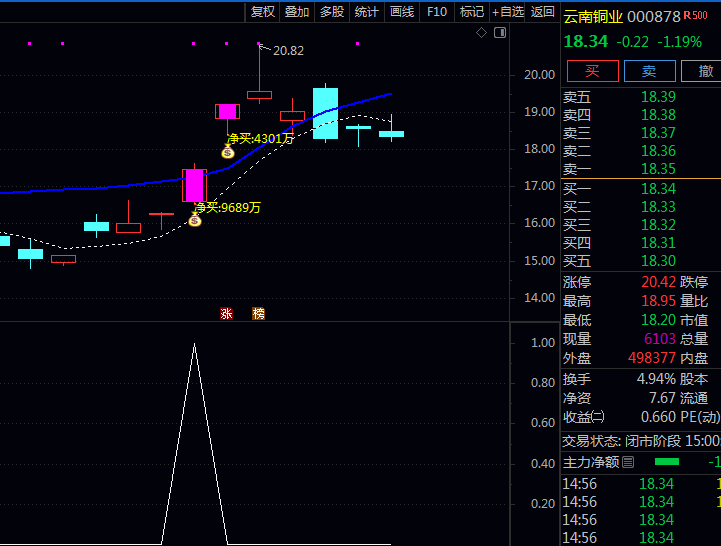Select the 买五 price 18.30
Viewport: 721px width, 546px height.
coord(658,261)
